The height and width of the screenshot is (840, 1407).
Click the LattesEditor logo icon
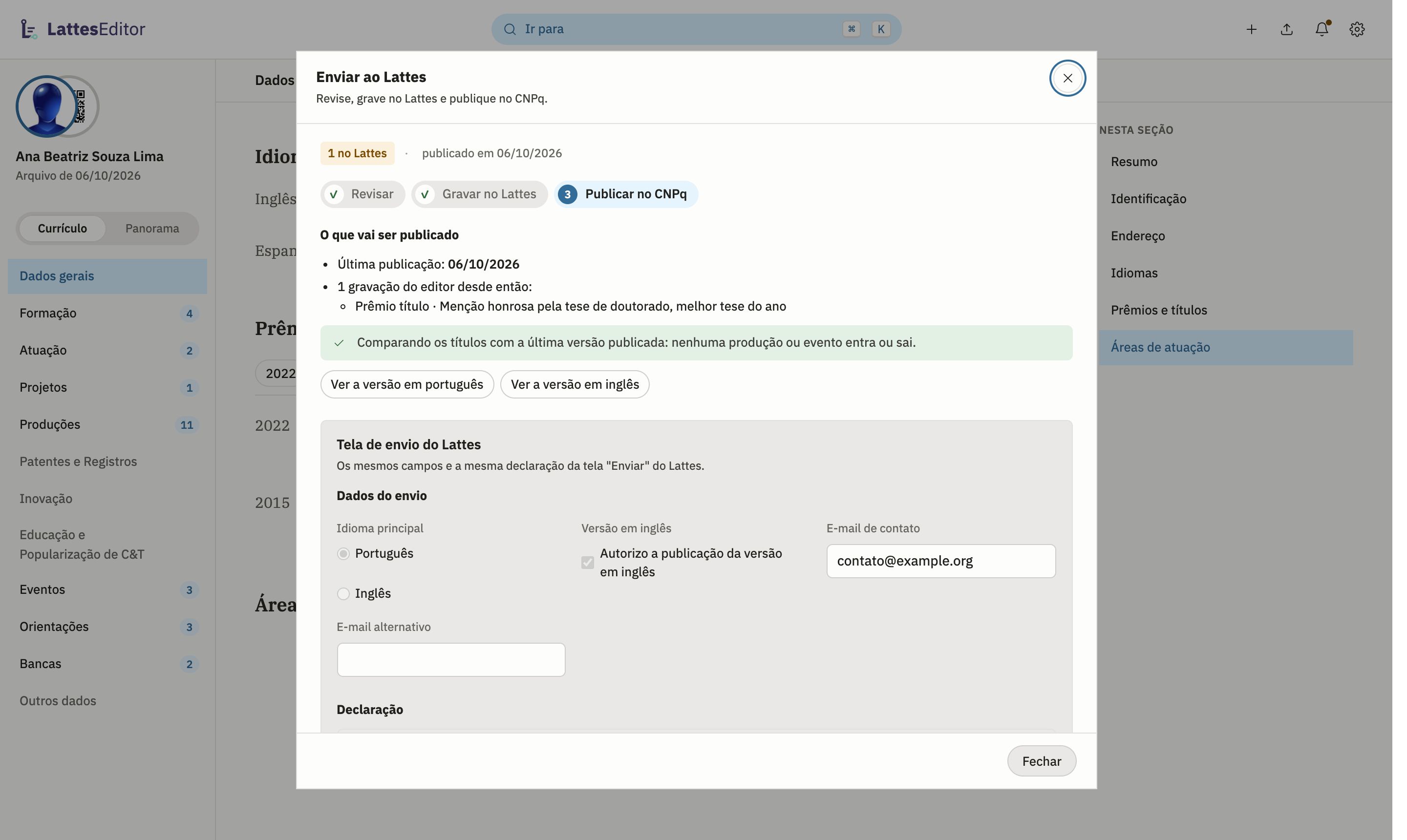pos(28,29)
